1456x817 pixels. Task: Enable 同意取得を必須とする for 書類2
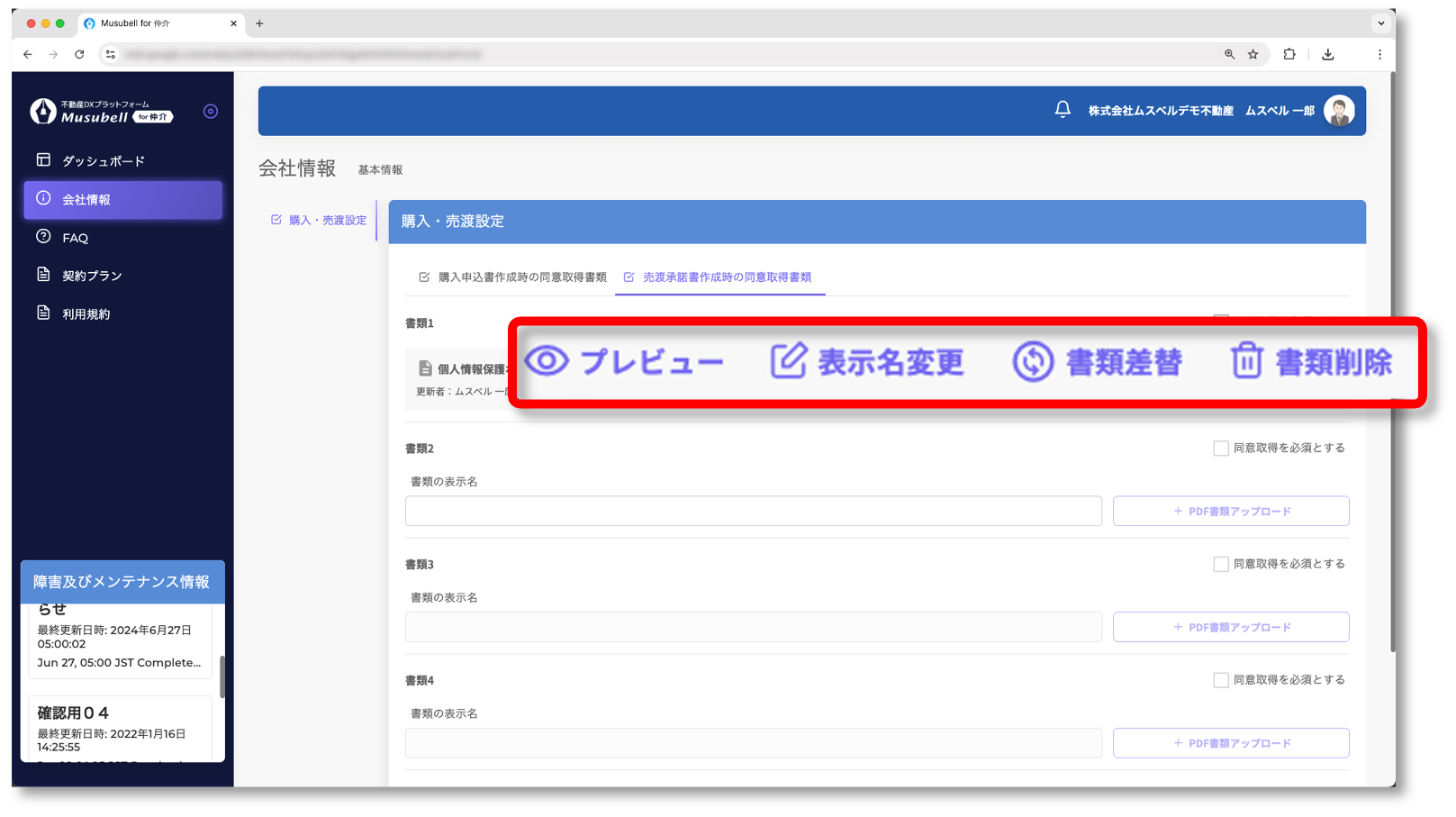[x=1221, y=449]
